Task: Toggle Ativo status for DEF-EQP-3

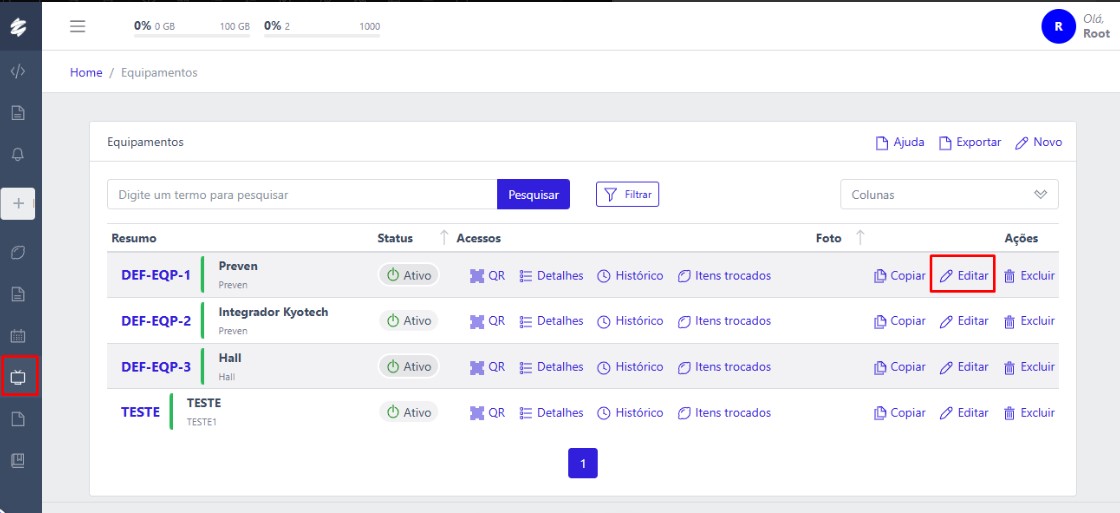Action: pos(408,367)
